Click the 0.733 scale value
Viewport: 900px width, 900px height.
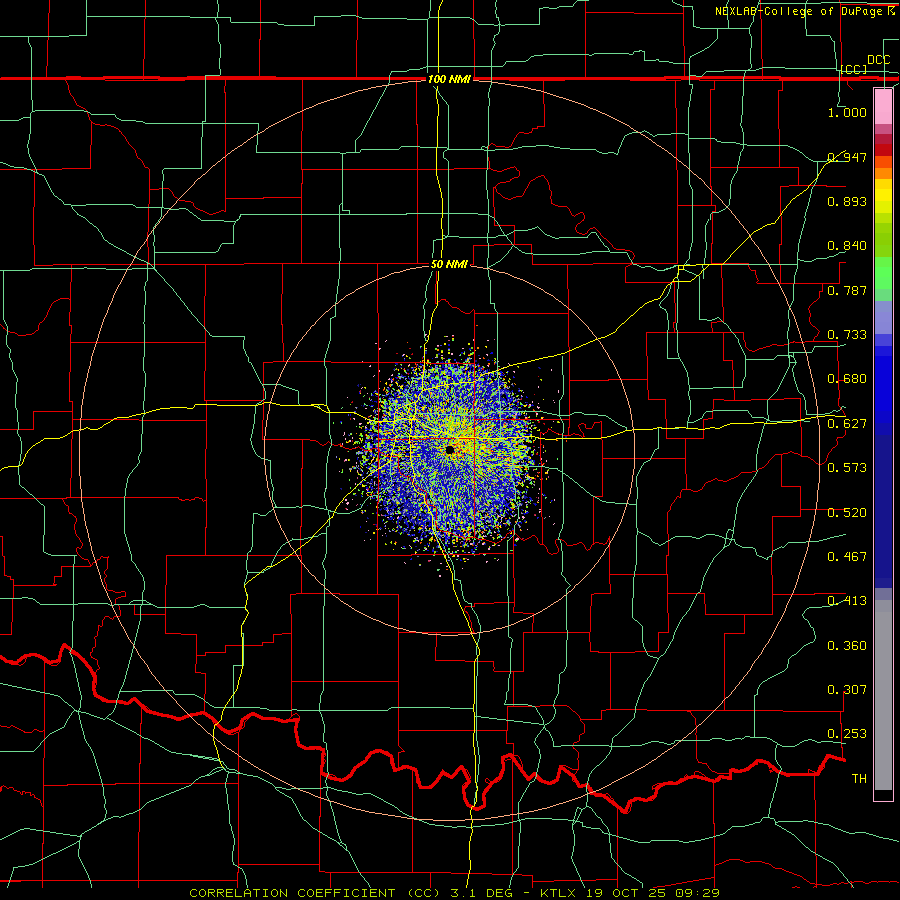tap(847, 335)
